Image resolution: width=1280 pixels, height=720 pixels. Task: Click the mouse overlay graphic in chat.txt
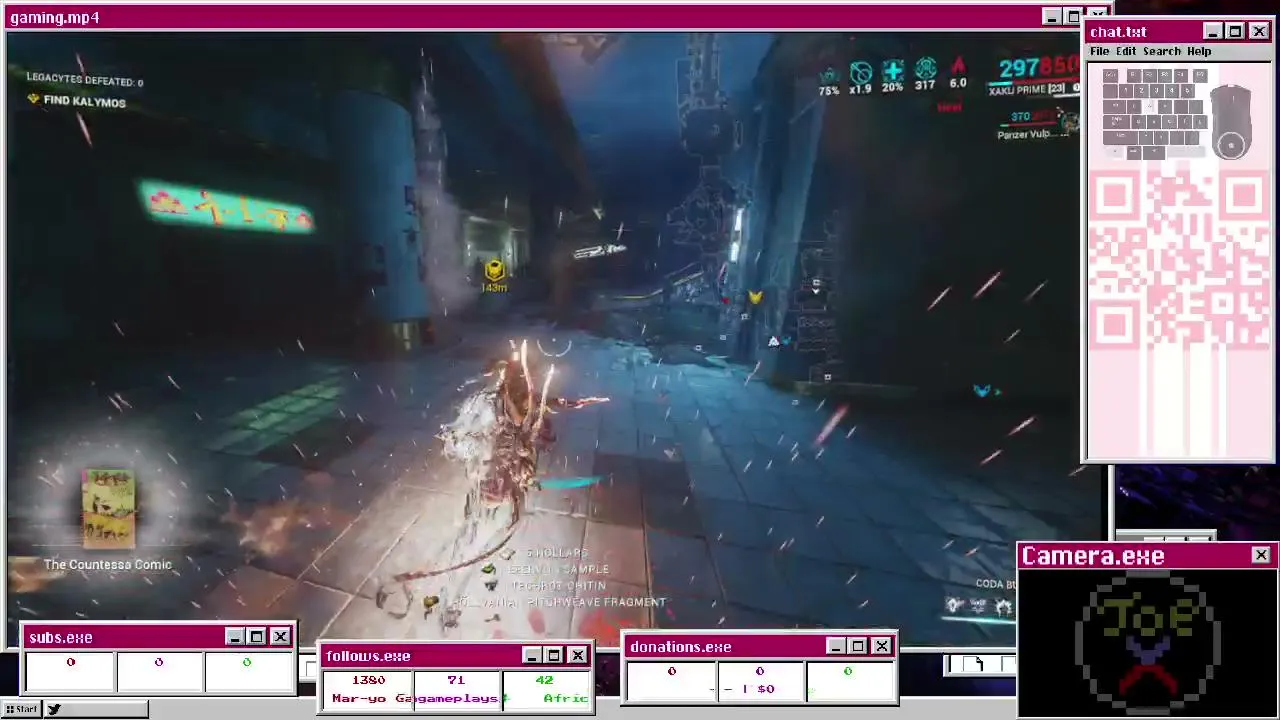[x=1231, y=122]
